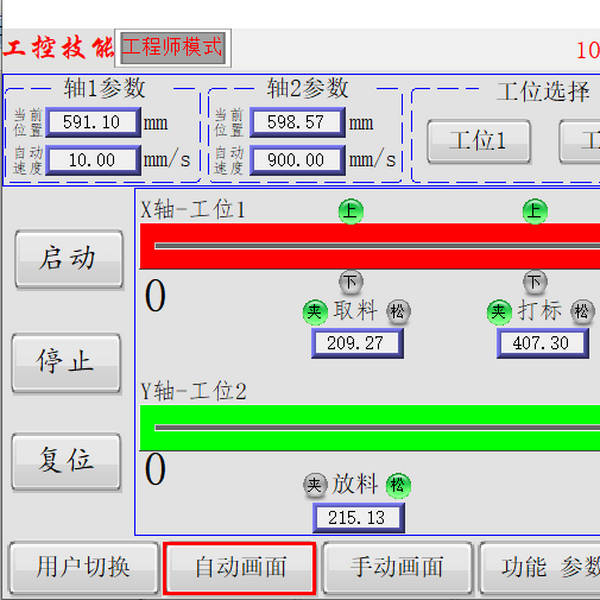Click the gray 下 indicator above 取料
600x600 pixels.
(x=351, y=282)
